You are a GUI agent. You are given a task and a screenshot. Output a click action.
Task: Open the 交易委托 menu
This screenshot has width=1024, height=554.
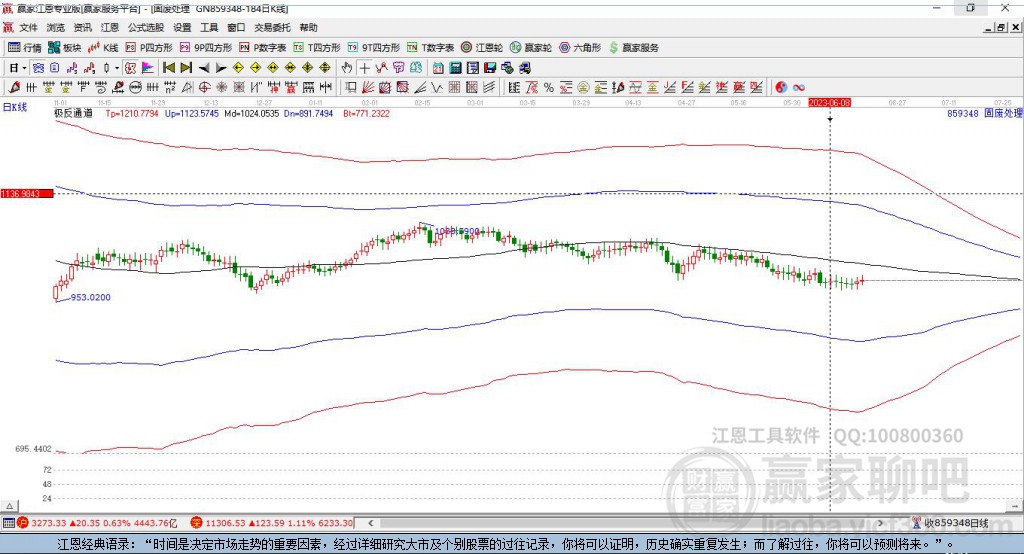272,27
